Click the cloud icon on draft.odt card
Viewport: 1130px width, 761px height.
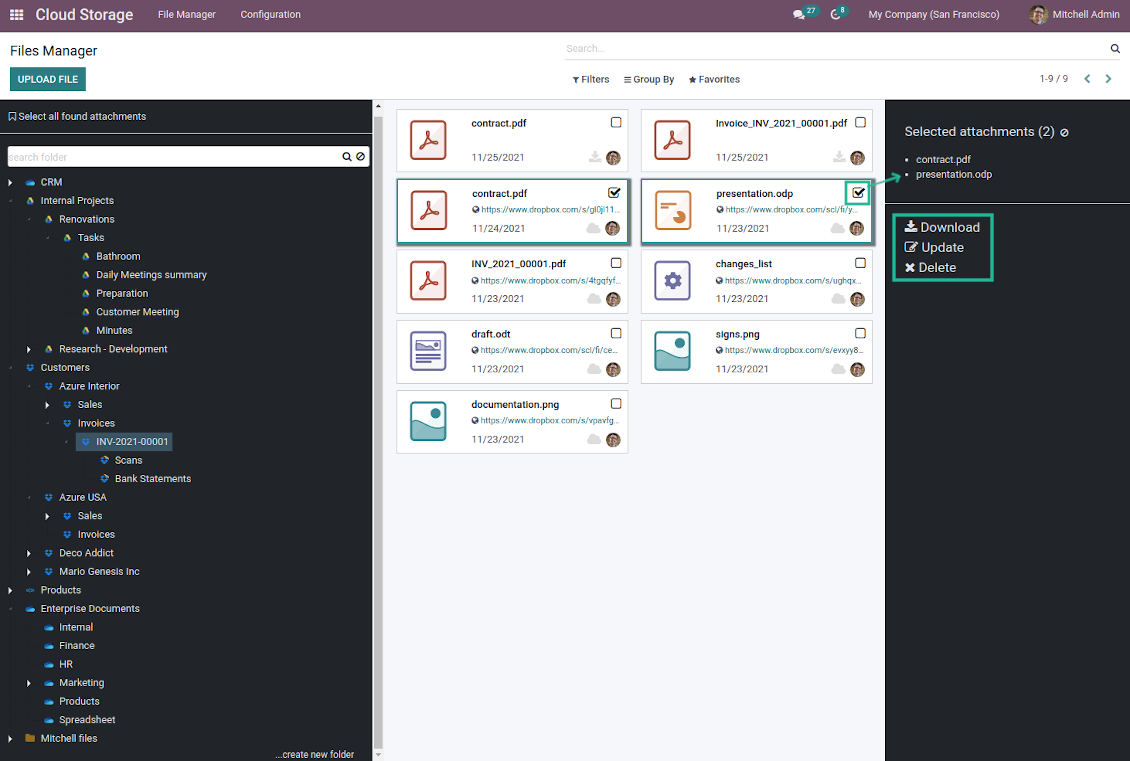tap(594, 369)
